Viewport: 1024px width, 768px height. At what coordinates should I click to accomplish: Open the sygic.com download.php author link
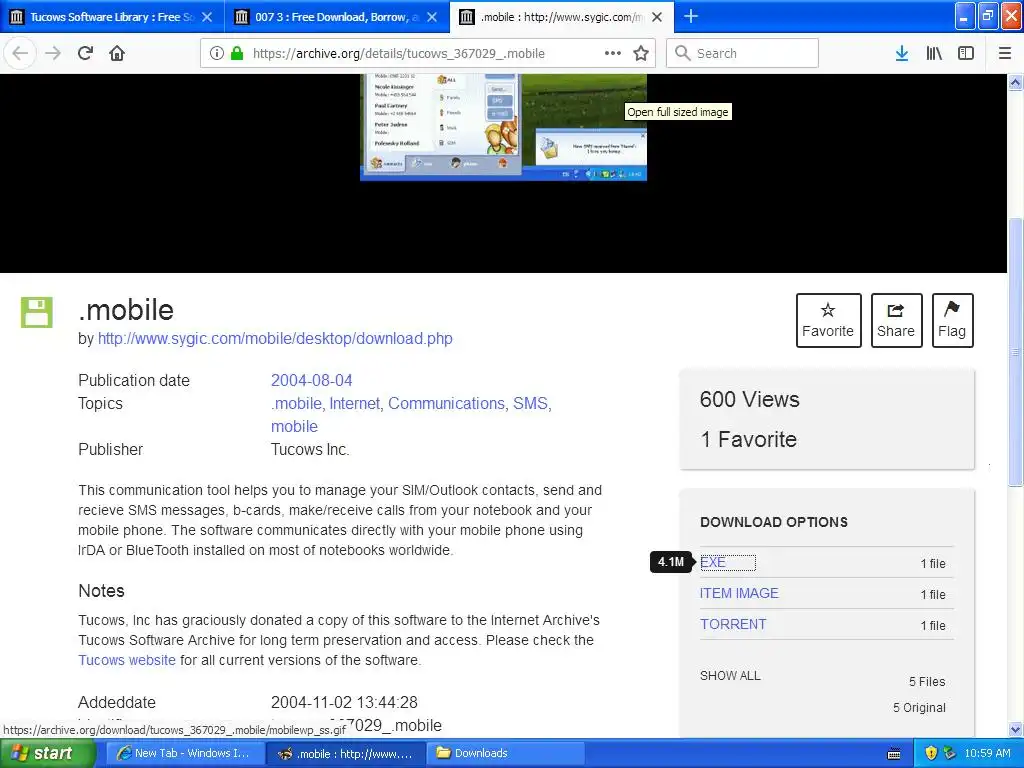click(x=275, y=338)
